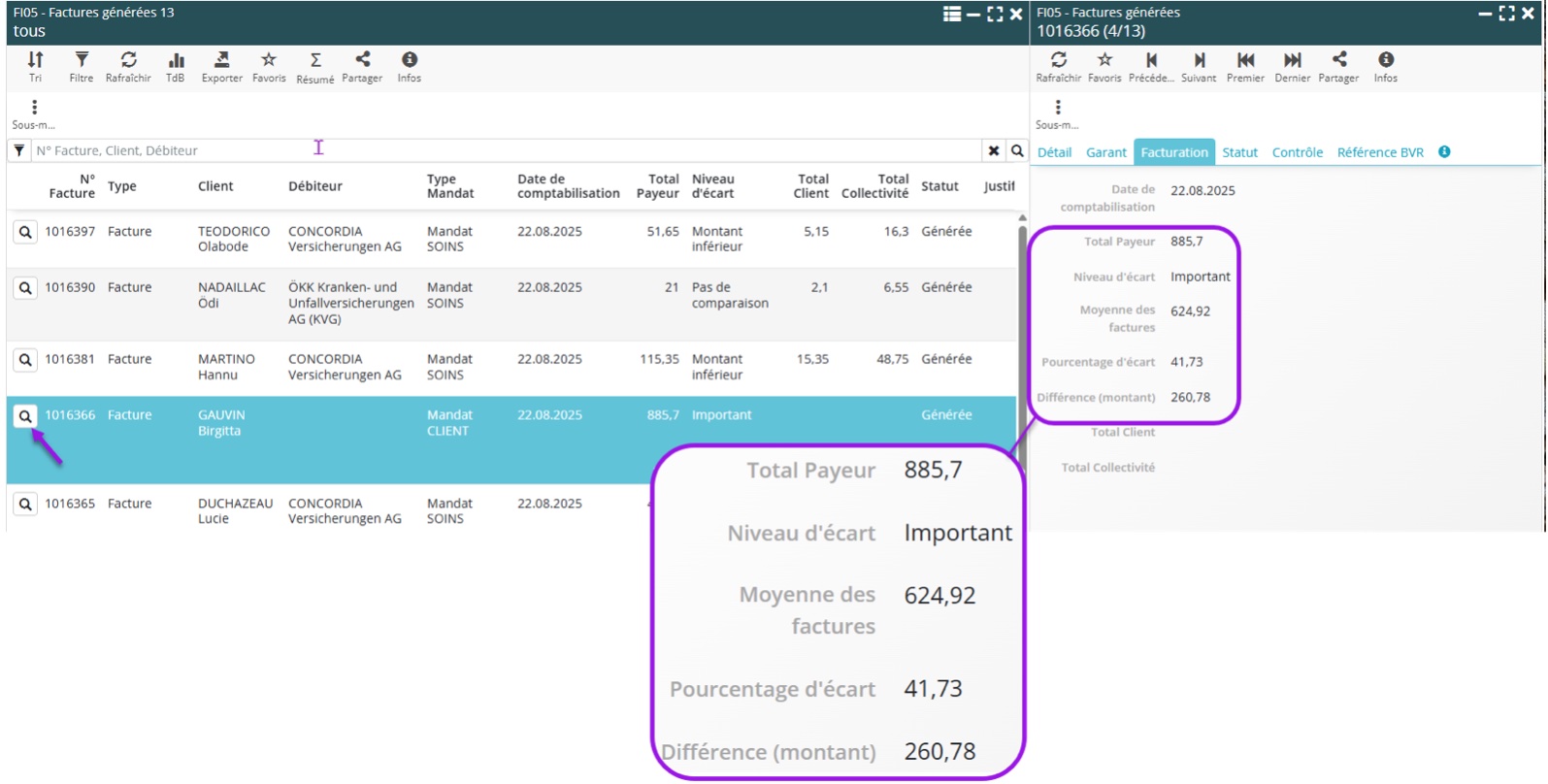Refresh the invoice list with Rafraîchir
The image size is (1548, 784).
click(x=128, y=66)
